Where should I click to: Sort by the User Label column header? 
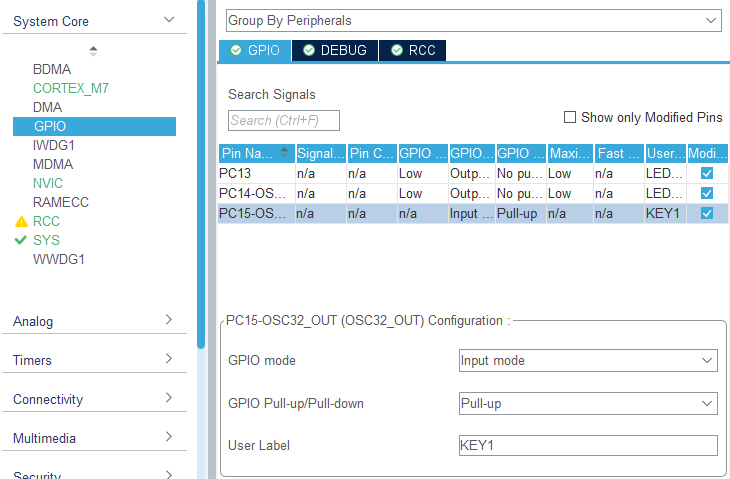click(x=665, y=154)
